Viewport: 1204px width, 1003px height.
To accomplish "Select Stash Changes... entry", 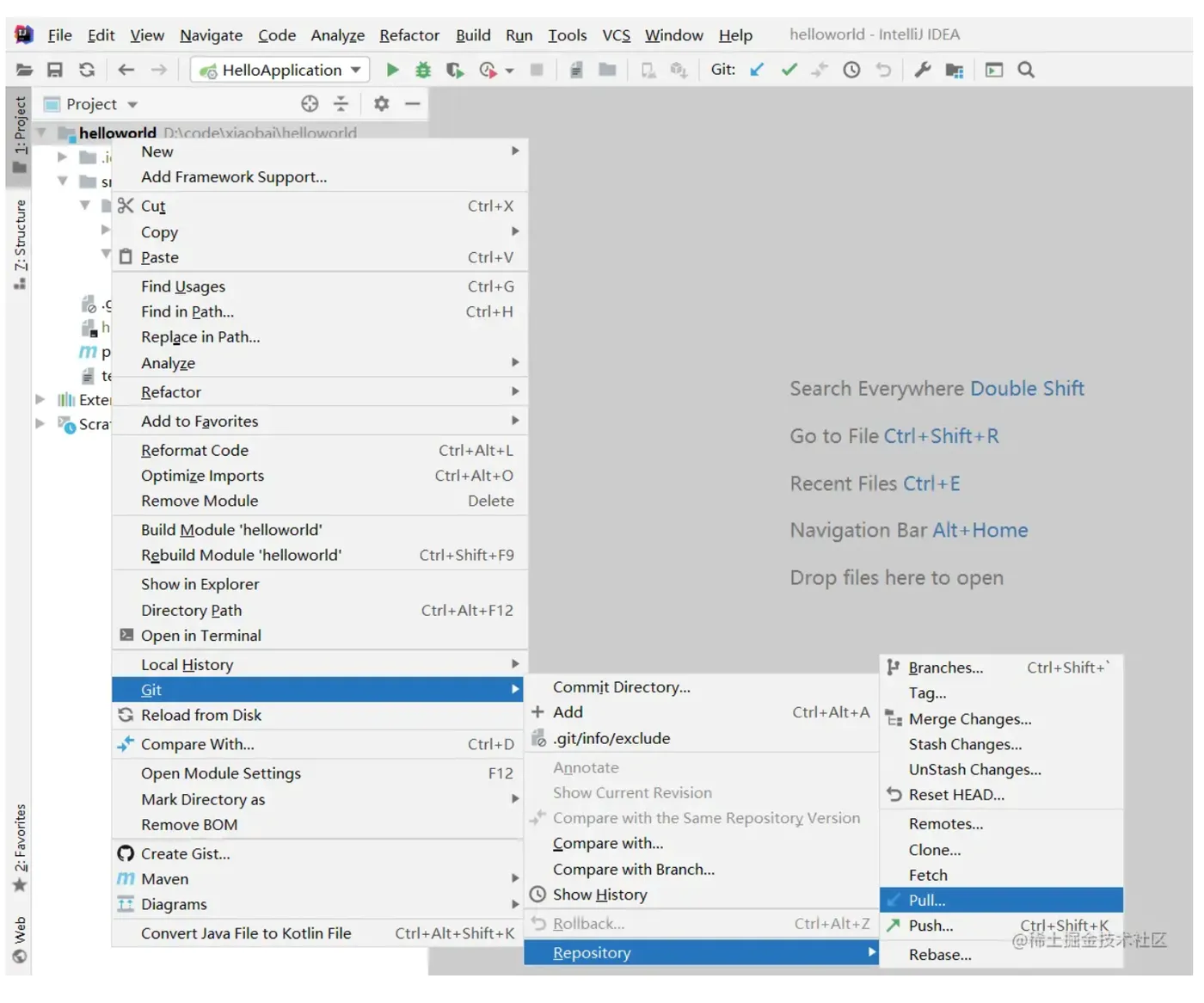I will (1002, 744).
